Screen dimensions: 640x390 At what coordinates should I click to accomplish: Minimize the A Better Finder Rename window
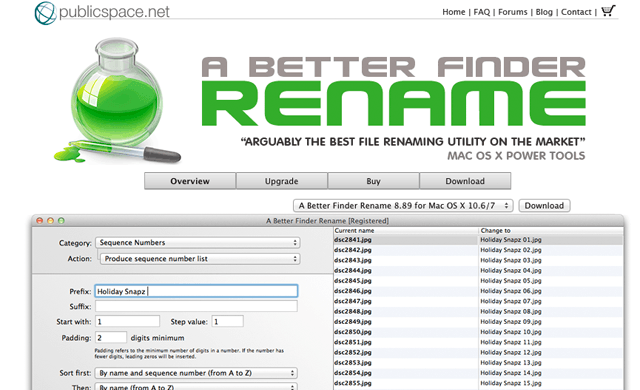[51, 221]
